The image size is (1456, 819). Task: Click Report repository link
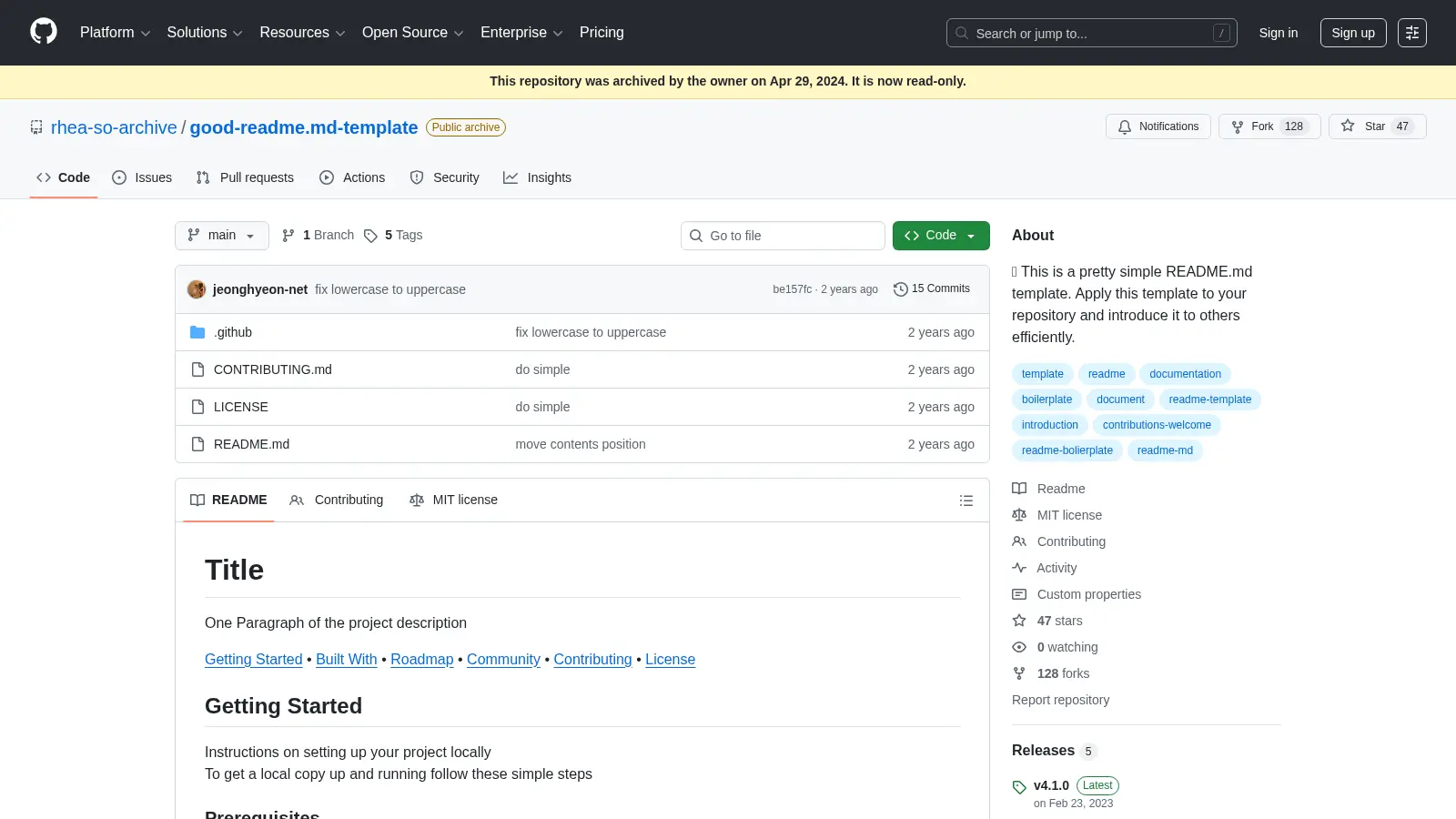(1060, 700)
